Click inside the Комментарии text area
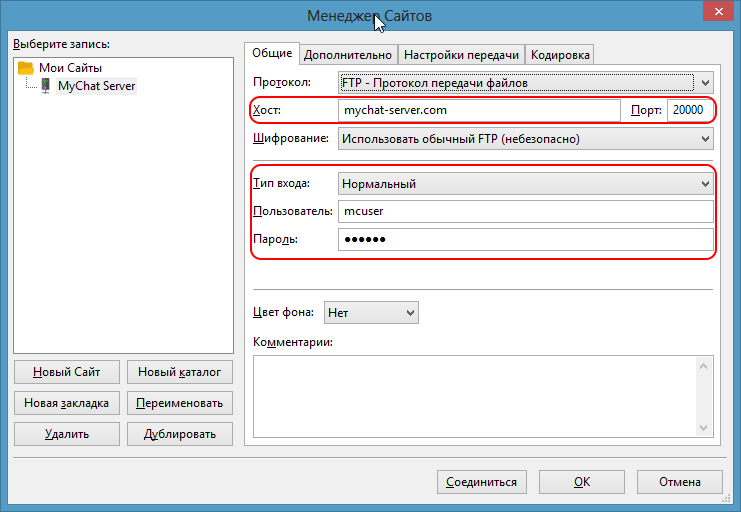Viewport: 741px width, 512px height. (x=474, y=397)
